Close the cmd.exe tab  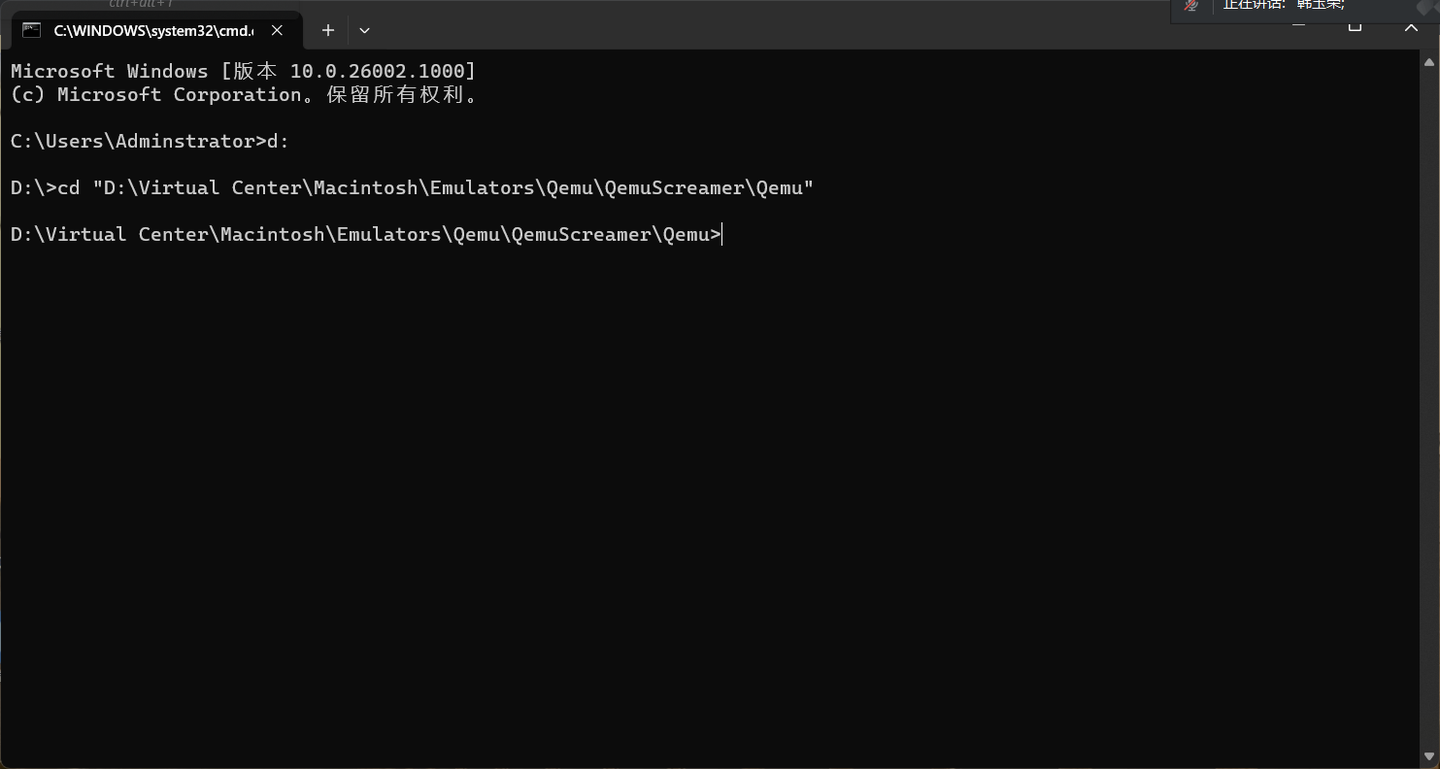pyautogui.click(x=277, y=30)
